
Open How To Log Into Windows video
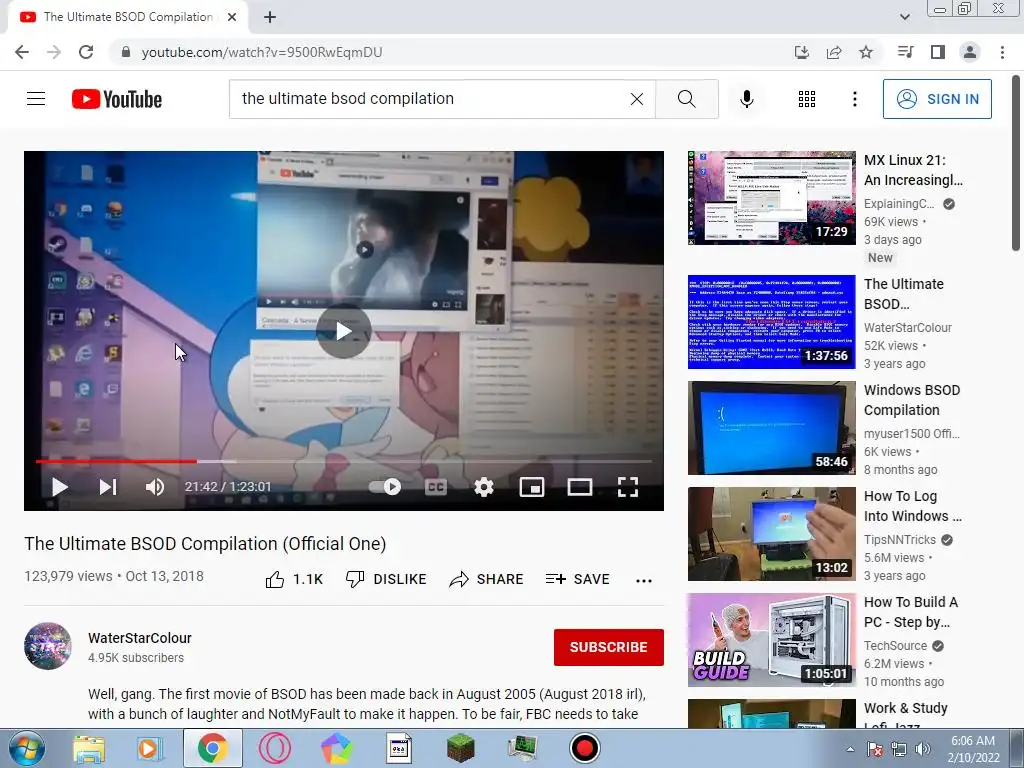point(912,506)
